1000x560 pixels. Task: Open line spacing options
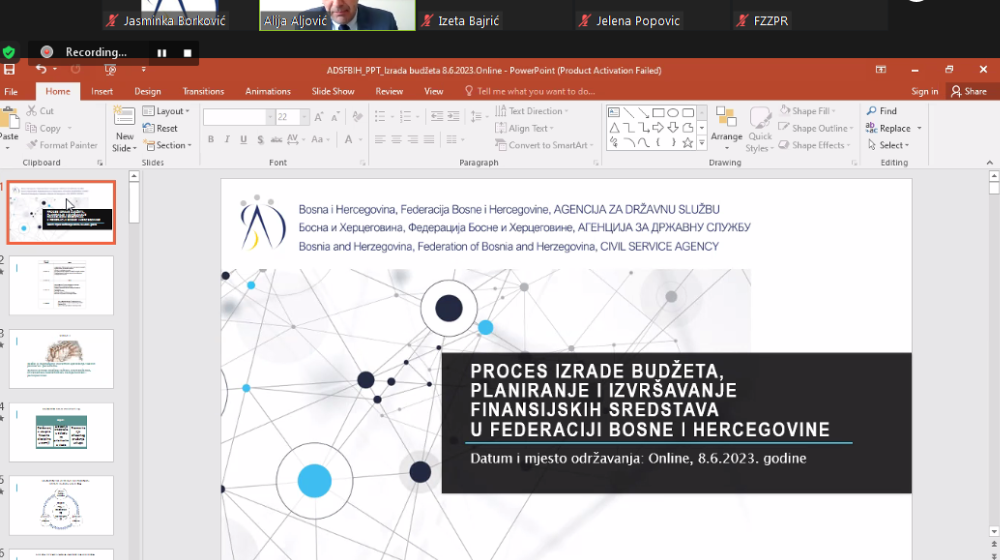pyautogui.click(x=477, y=116)
